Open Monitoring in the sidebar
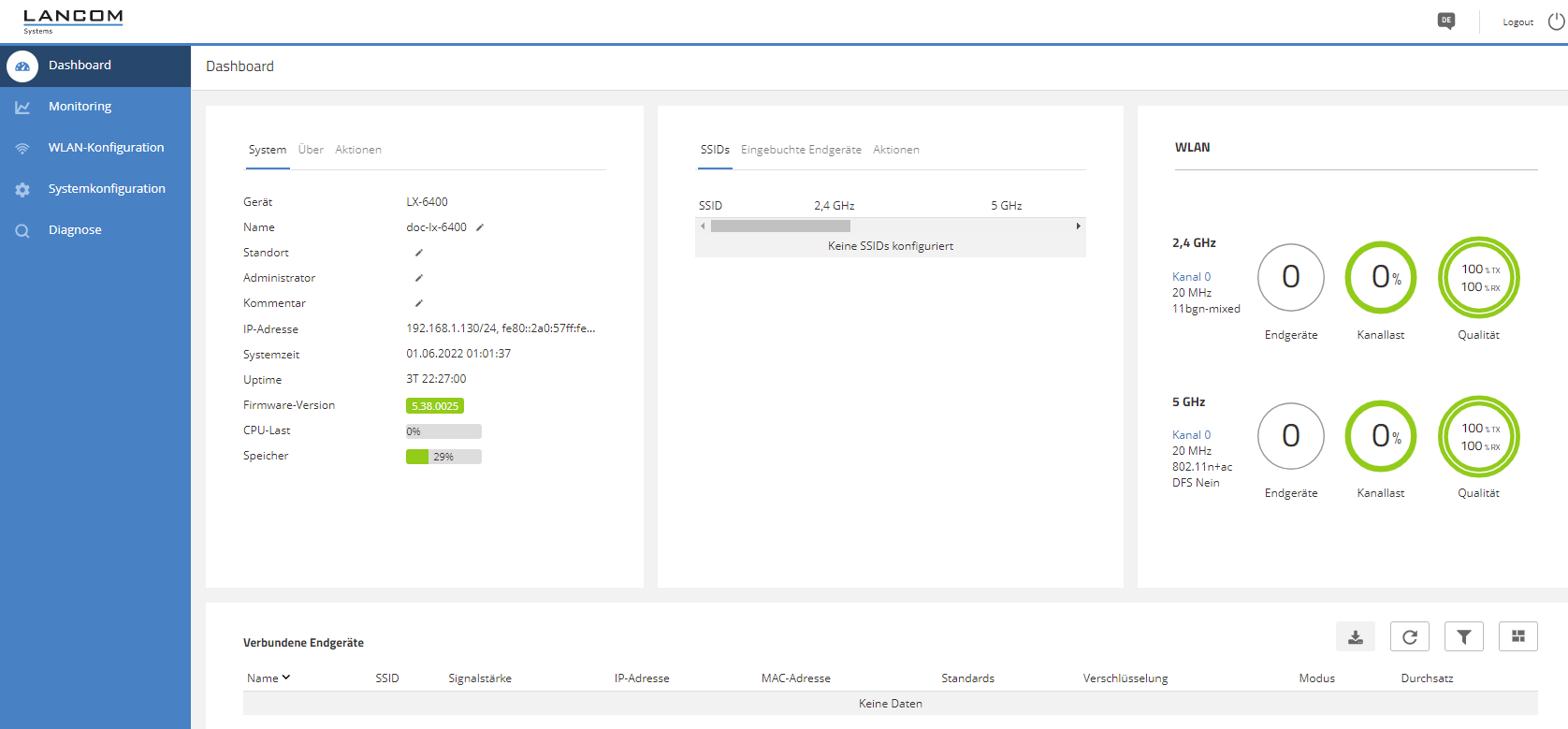1568x729 pixels. point(80,107)
